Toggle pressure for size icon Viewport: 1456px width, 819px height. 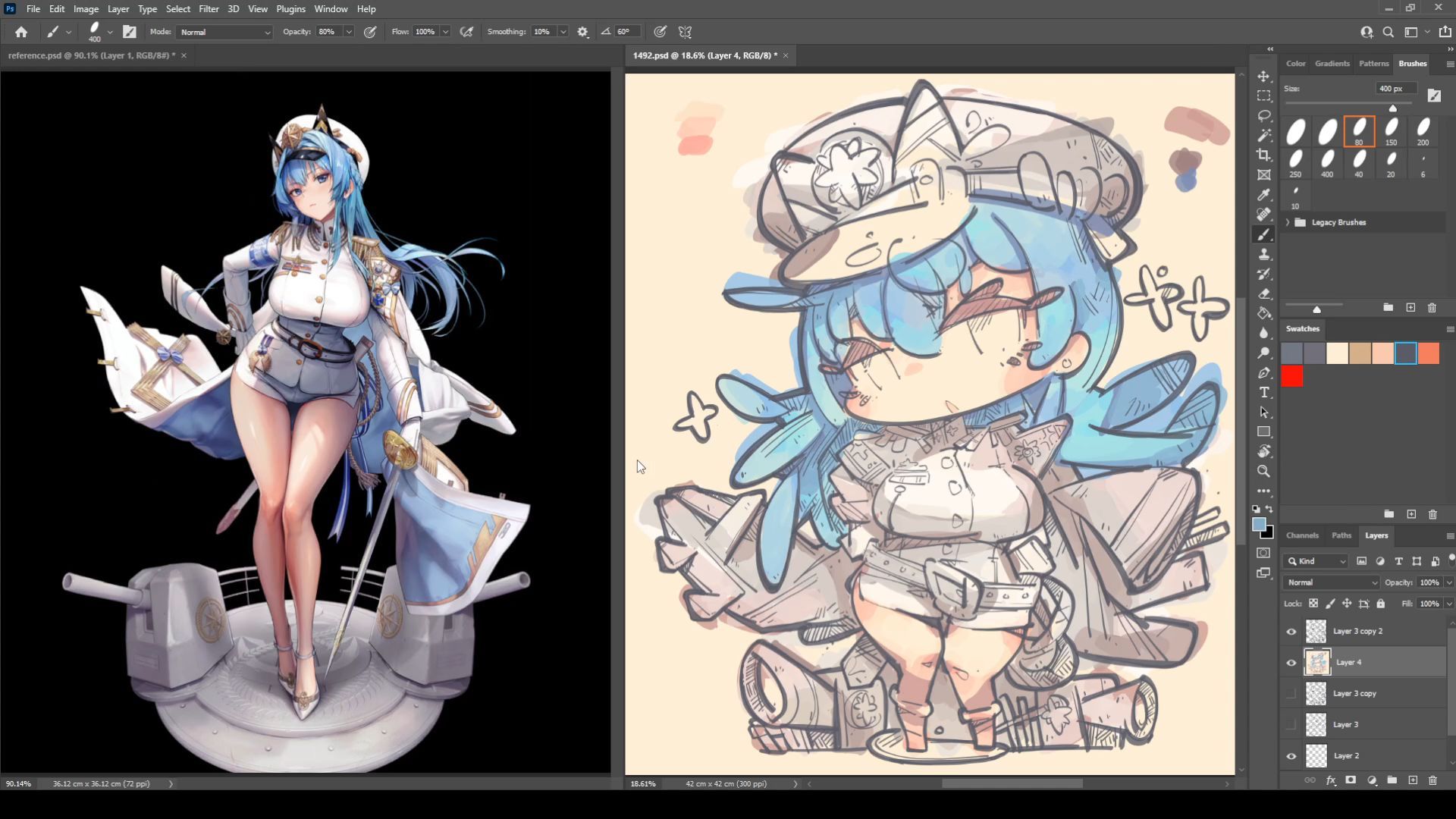(x=661, y=32)
